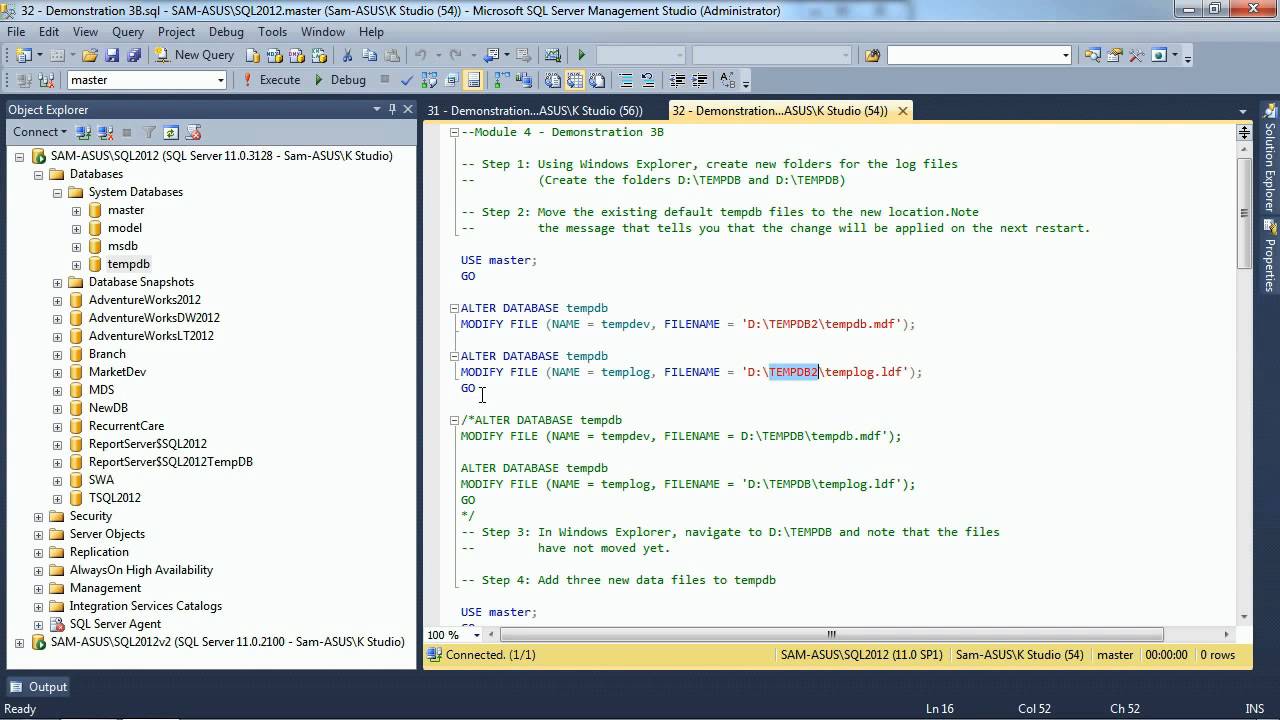Toggle Include Actual Execution Plan
Image resolution: width=1280 pixels, height=720 pixels.
tap(501, 80)
